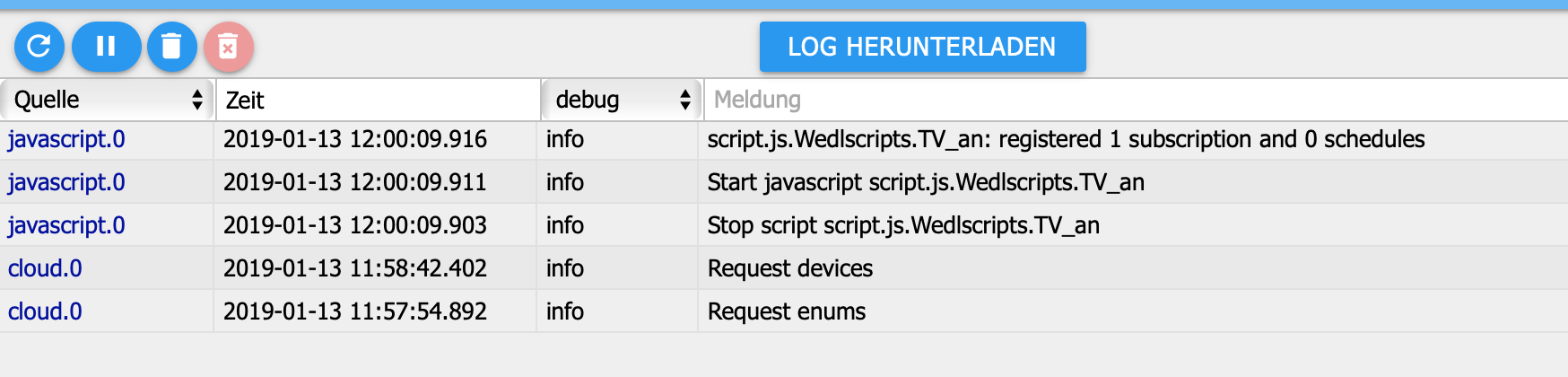Click the LOG HERUNTERLADEN button
The image size is (1568, 377).
tap(922, 47)
